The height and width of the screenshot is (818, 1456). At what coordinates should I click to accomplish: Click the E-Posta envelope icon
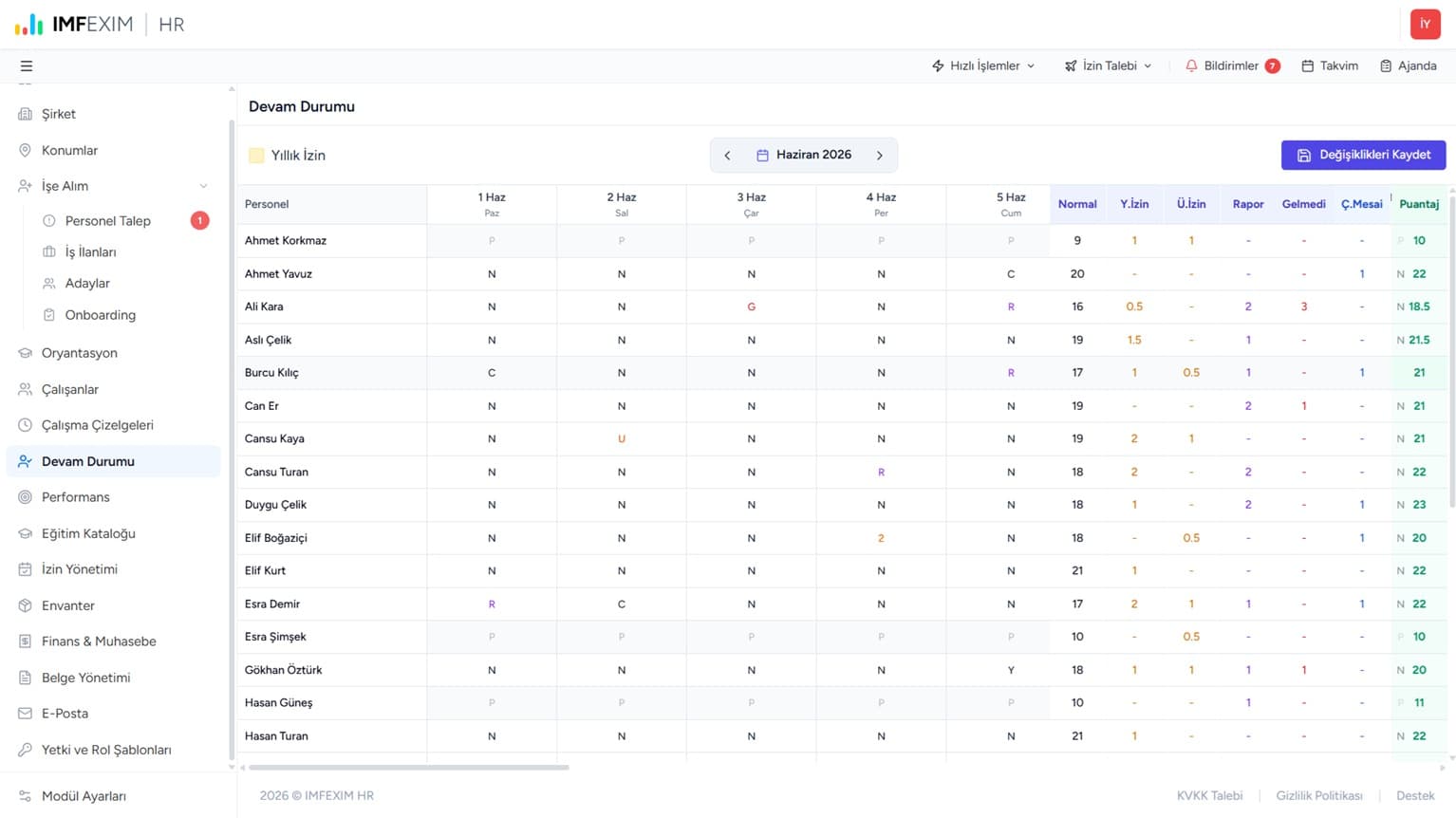click(x=25, y=714)
